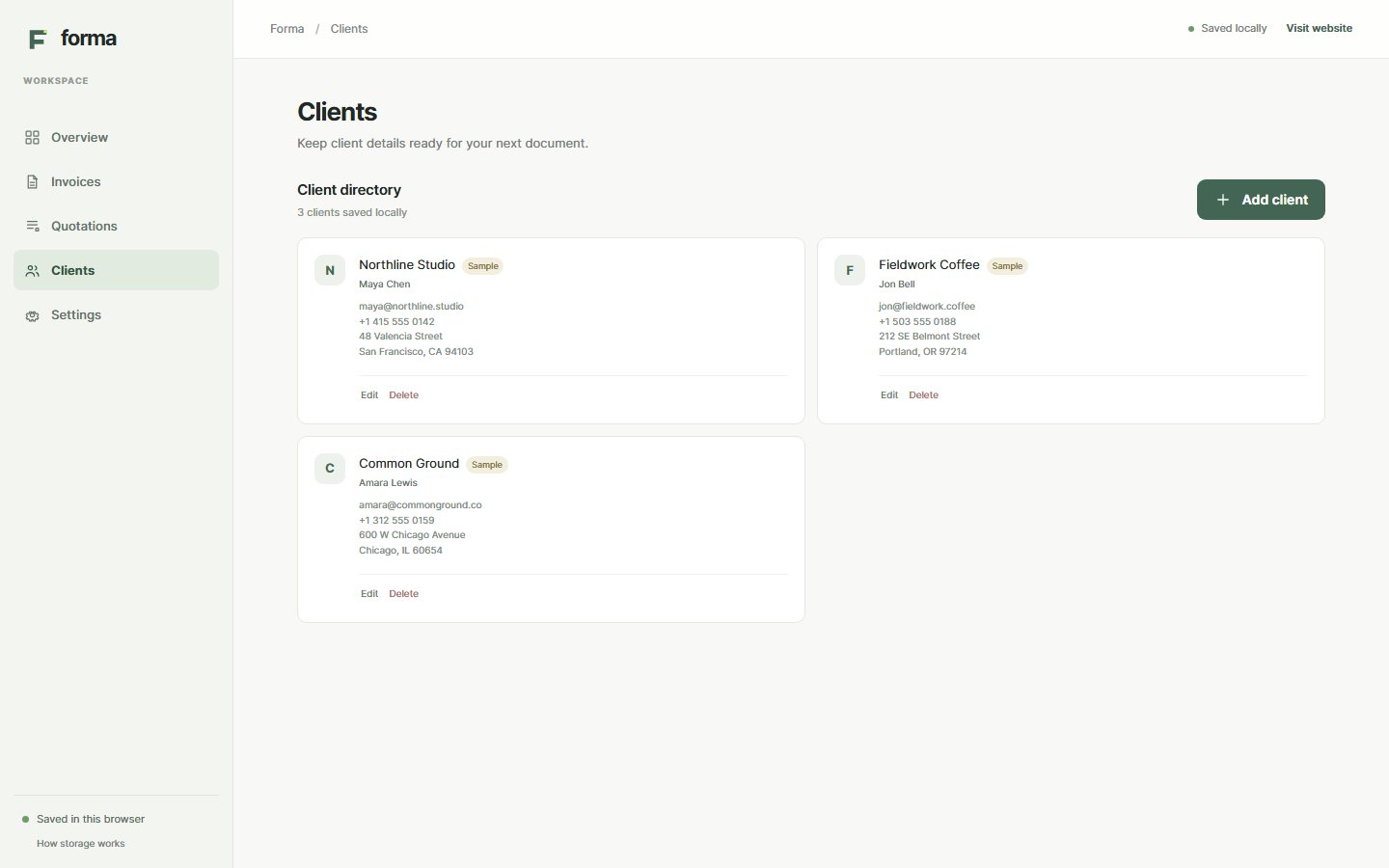Delete the Northline Studio client
The height and width of the screenshot is (868, 1389).
[x=403, y=395]
